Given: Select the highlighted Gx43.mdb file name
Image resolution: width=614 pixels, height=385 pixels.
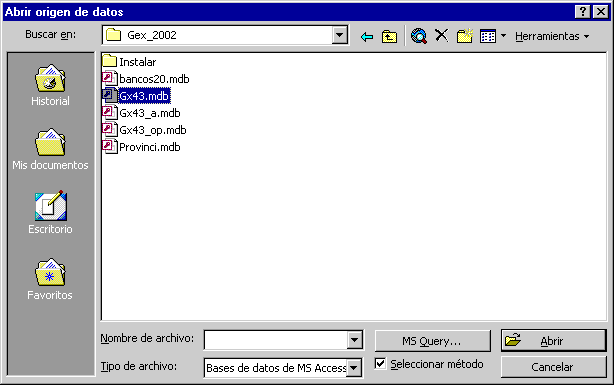Looking at the screenshot, I should [144, 96].
